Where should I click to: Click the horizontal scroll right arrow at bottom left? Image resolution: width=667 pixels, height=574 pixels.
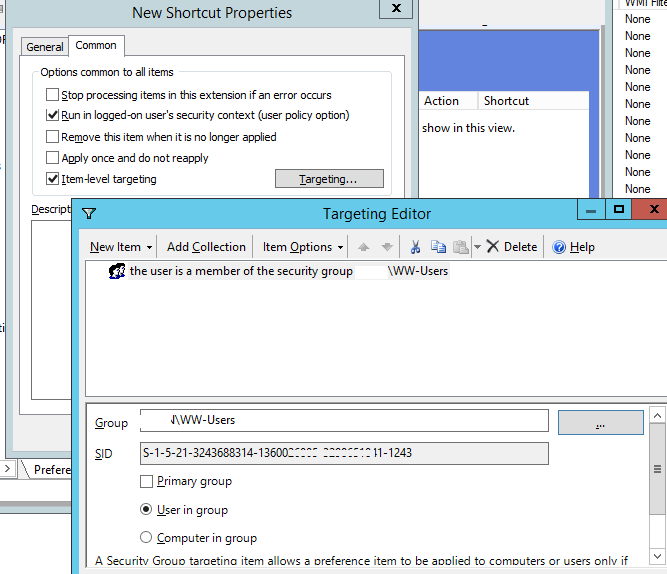[x=8, y=469]
